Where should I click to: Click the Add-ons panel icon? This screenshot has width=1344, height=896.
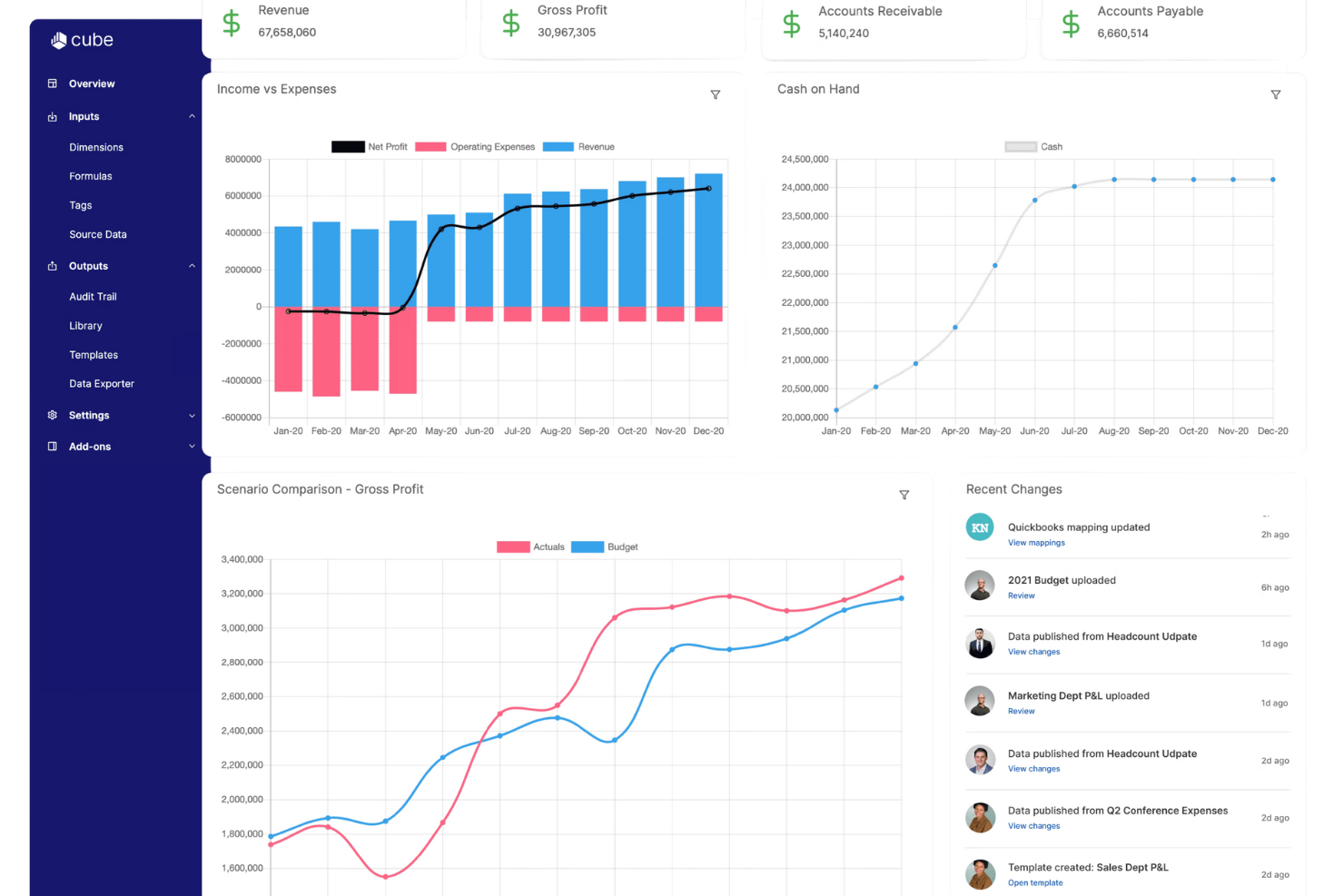pos(53,447)
